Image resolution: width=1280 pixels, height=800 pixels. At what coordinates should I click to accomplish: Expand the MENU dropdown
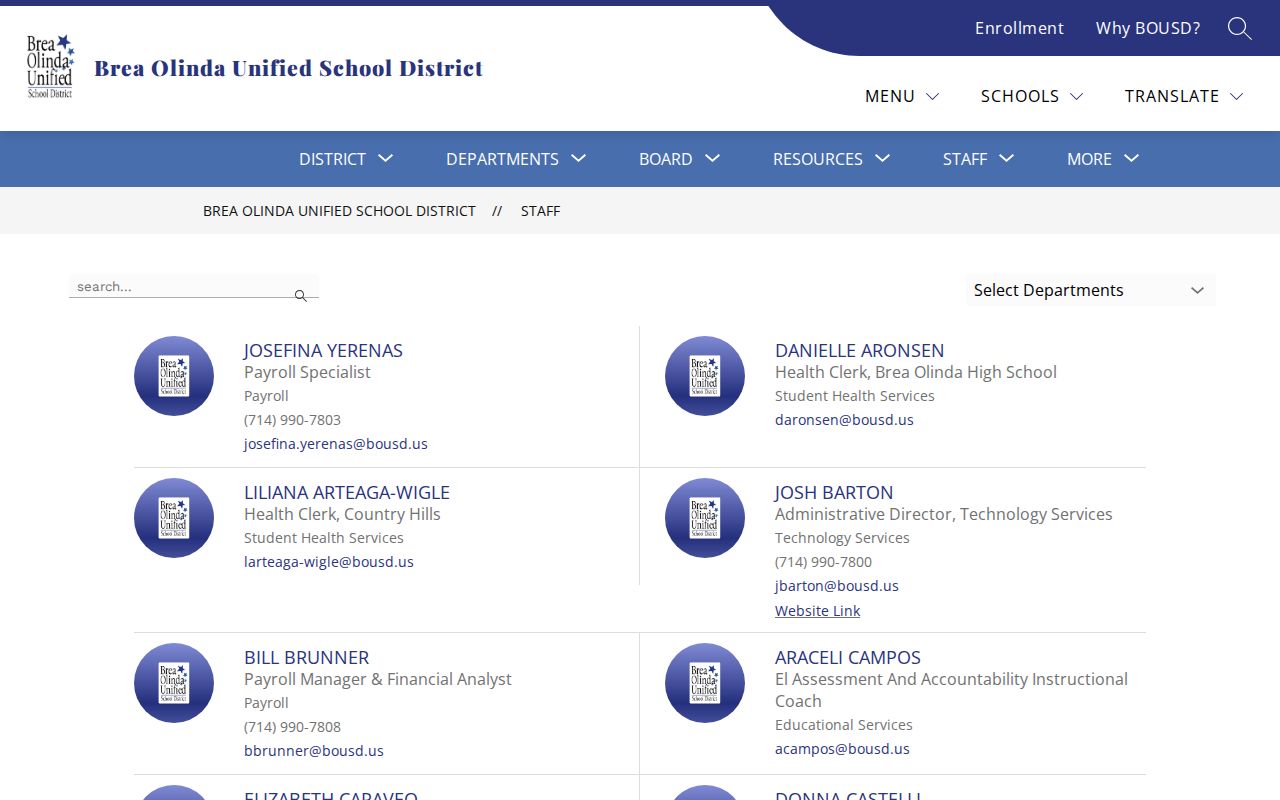coord(902,96)
